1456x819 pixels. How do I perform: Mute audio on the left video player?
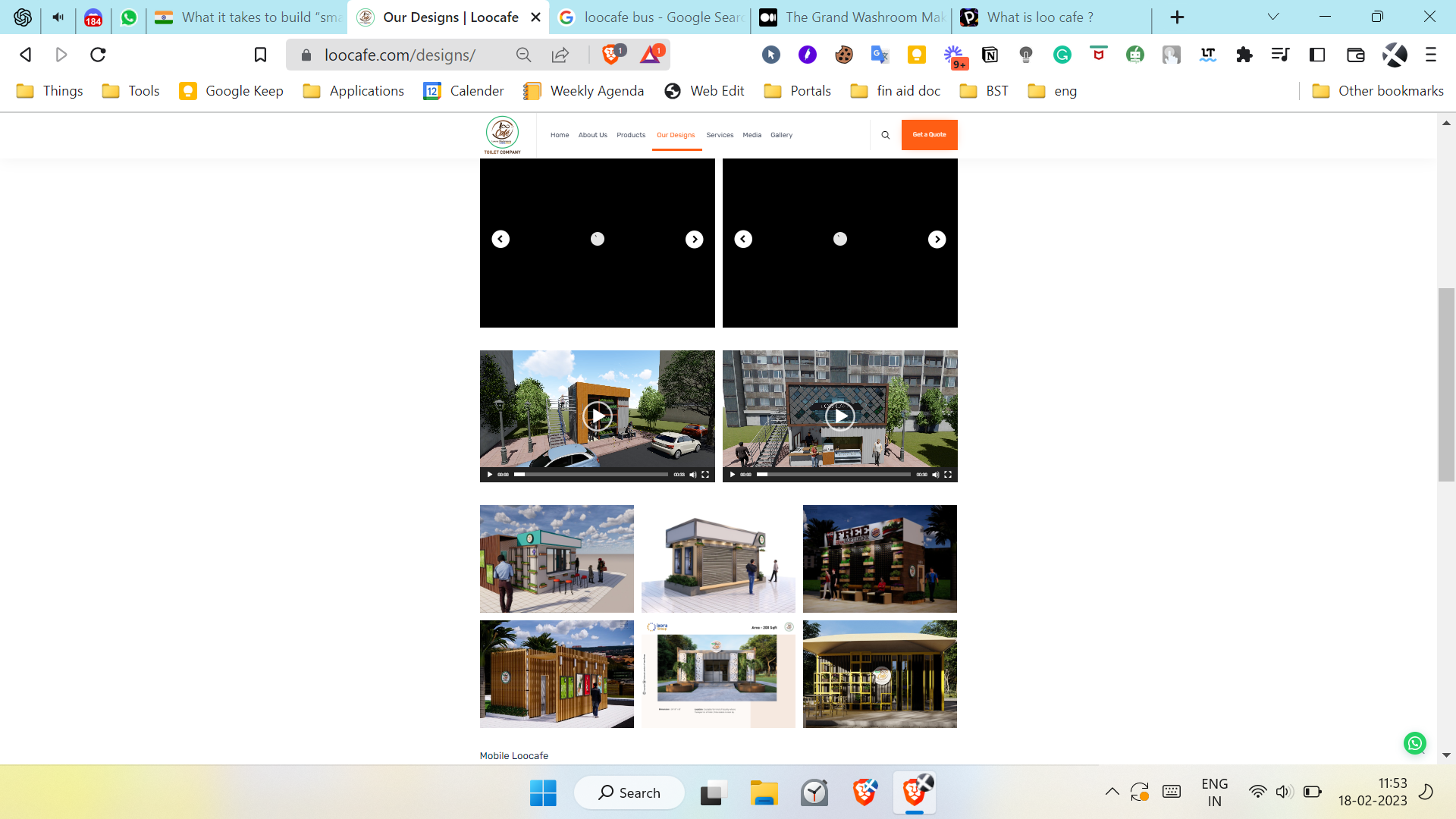coord(692,475)
